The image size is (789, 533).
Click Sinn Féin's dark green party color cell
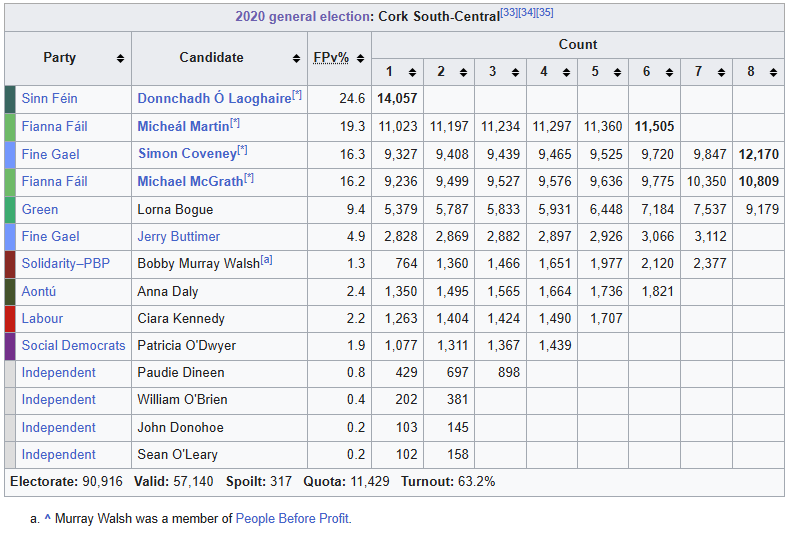[10, 99]
